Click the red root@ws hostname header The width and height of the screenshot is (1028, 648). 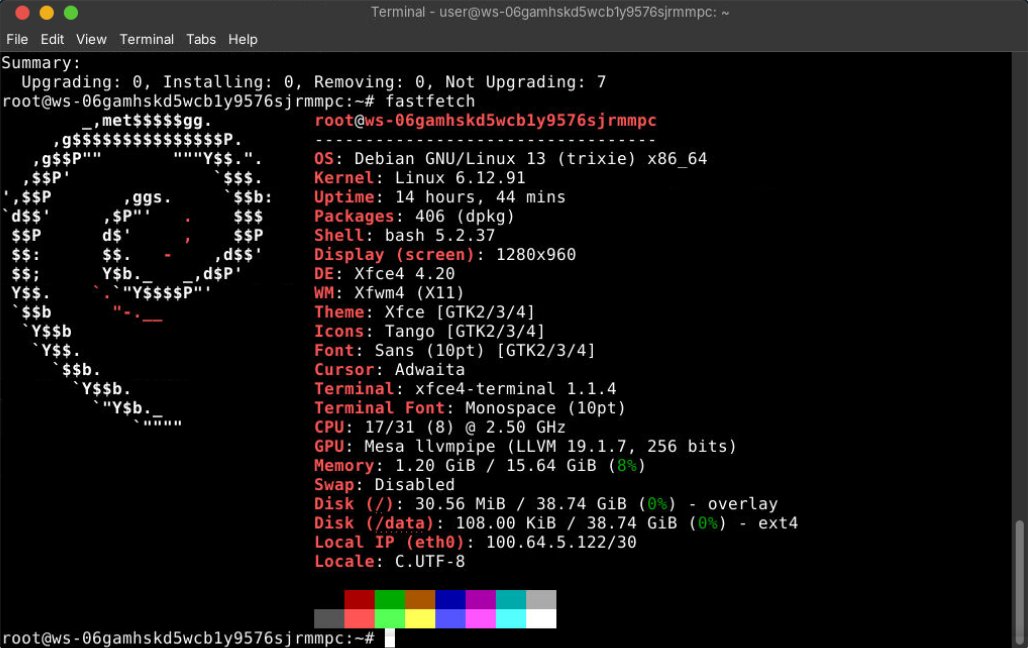pos(485,121)
